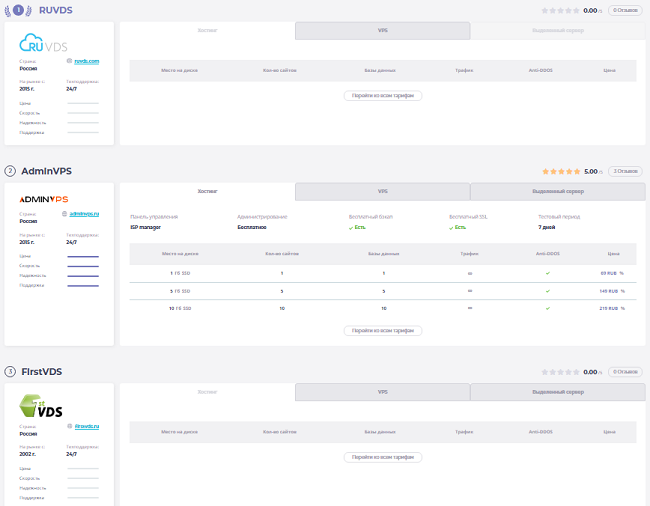Click the AdminVPS Цена rating bar
The height and width of the screenshot is (506, 650).
[83, 257]
